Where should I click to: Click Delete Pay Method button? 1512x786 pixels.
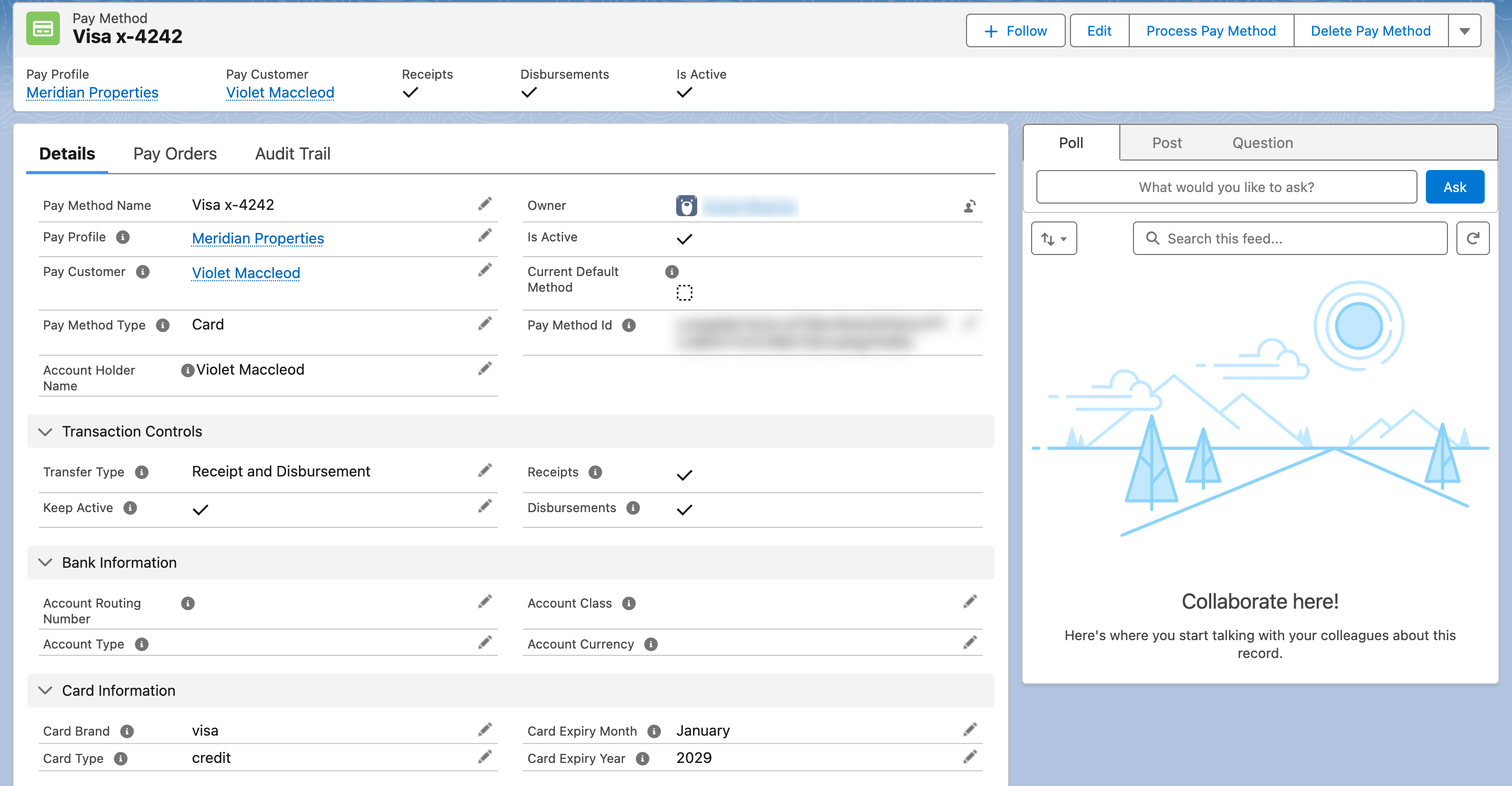pos(1371,31)
